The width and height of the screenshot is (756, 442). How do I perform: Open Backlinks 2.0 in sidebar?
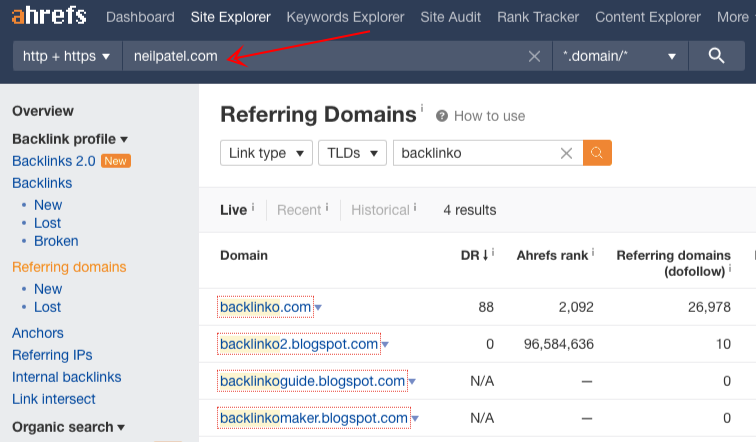point(54,161)
